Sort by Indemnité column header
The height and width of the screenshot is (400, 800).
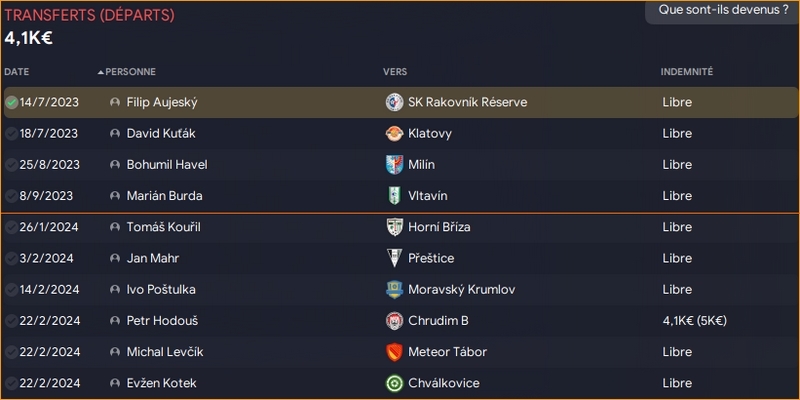click(686, 72)
